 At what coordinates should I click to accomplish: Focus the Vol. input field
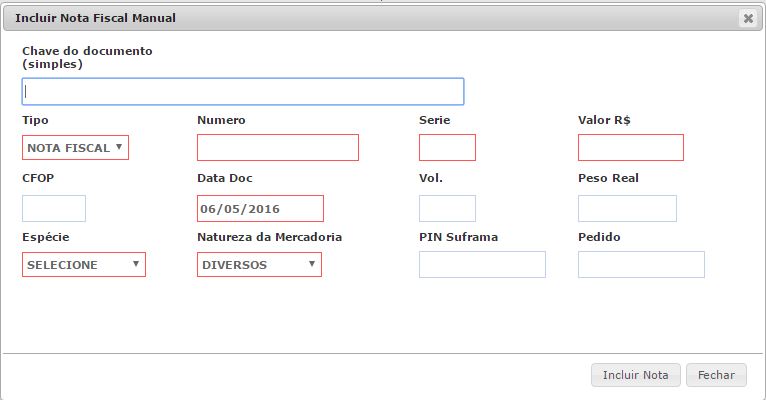[x=447, y=208]
